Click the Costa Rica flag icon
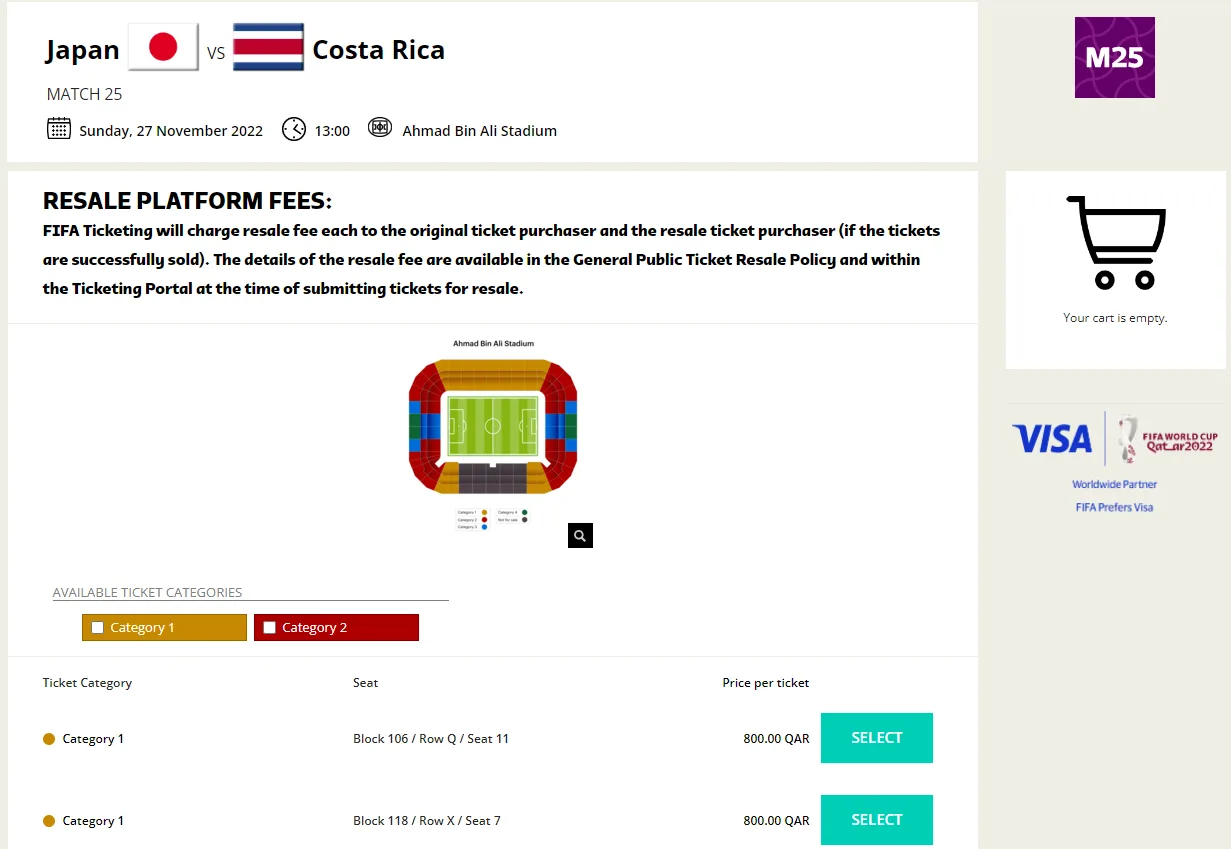1231x849 pixels. coord(268,47)
